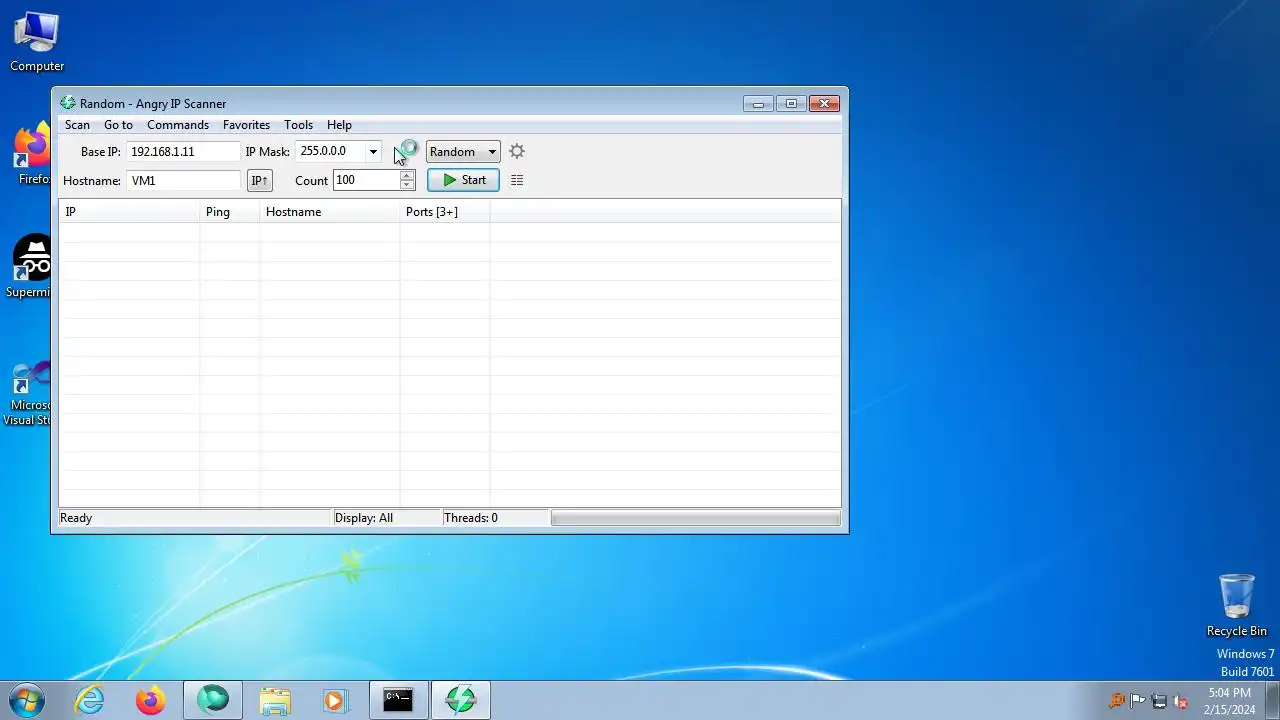Click the Show desktop button
This screenshot has height=720, width=1280.
click(x=1272, y=700)
